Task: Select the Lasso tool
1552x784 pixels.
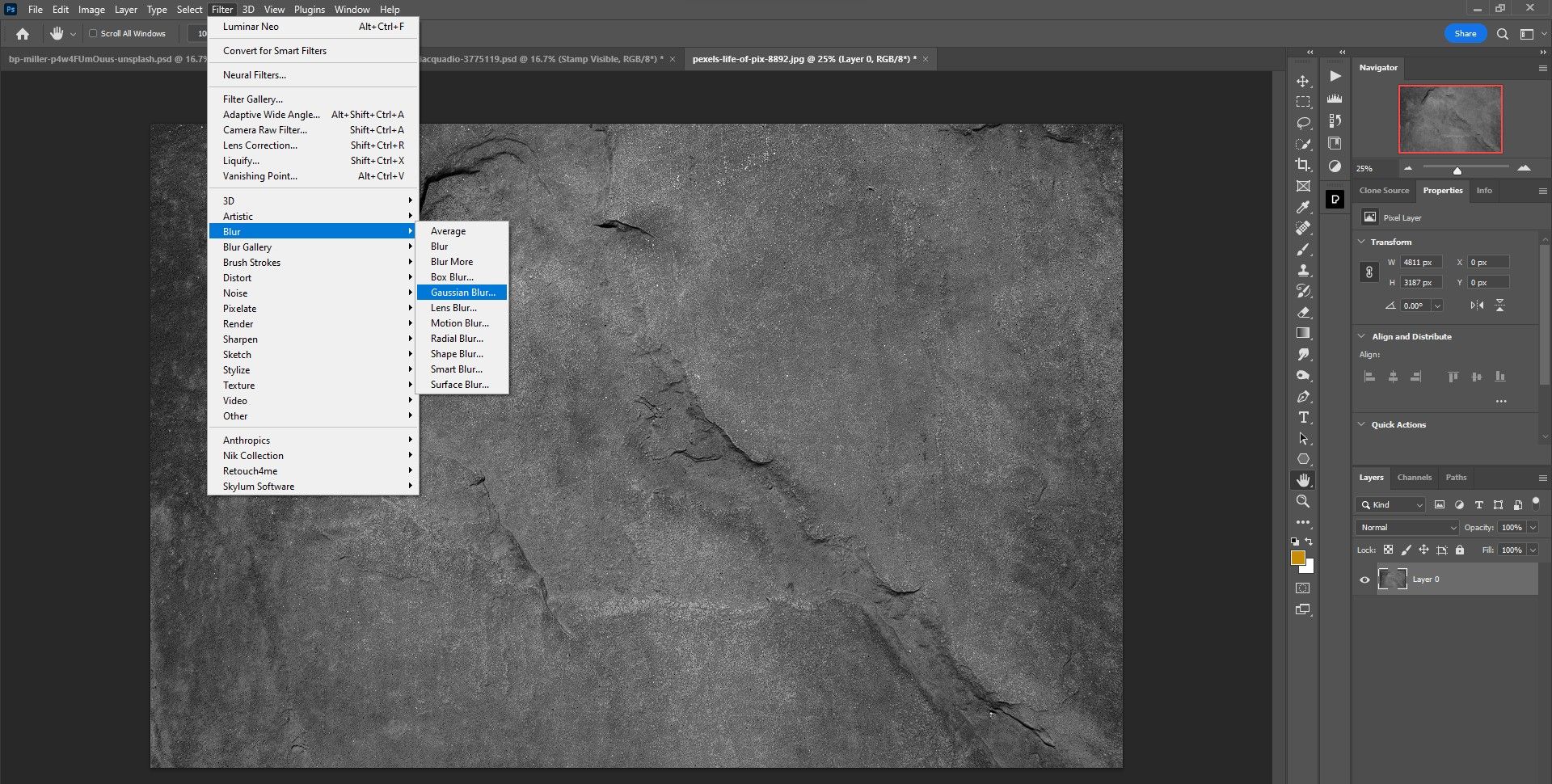Action: (1303, 124)
